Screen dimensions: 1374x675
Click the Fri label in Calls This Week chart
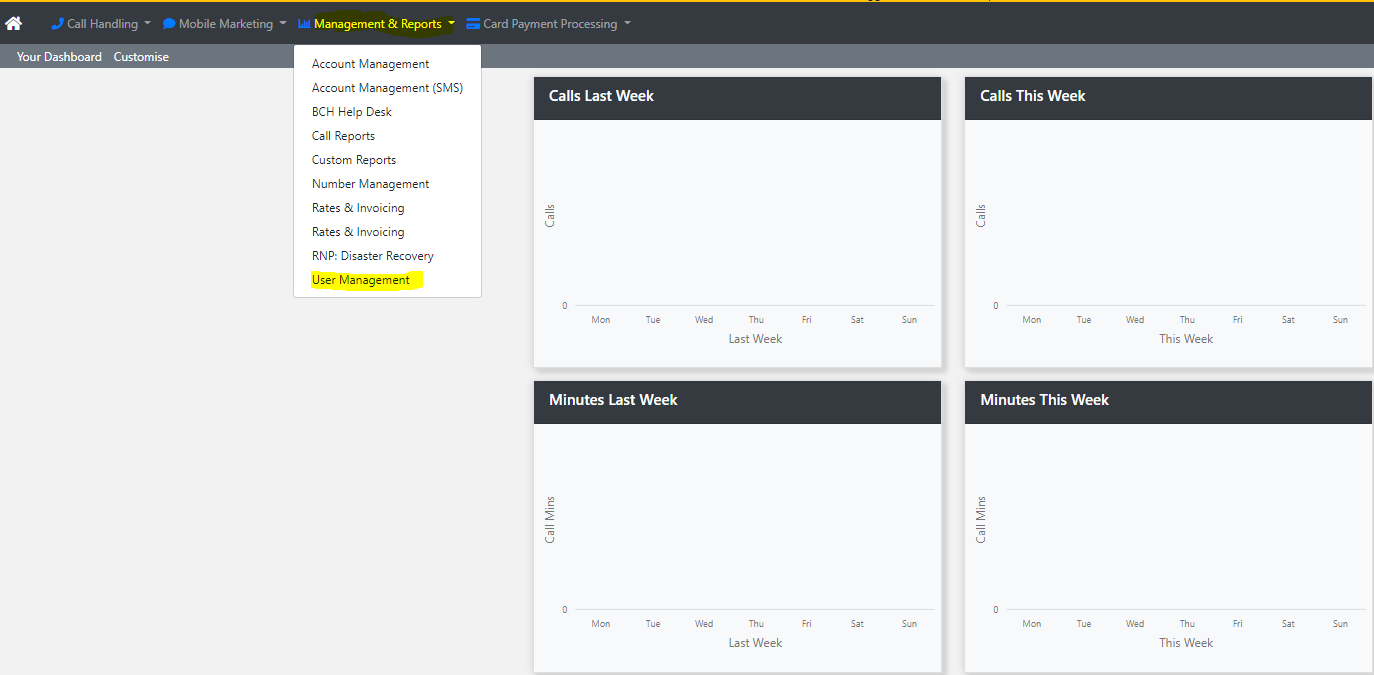(x=1237, y=320)
